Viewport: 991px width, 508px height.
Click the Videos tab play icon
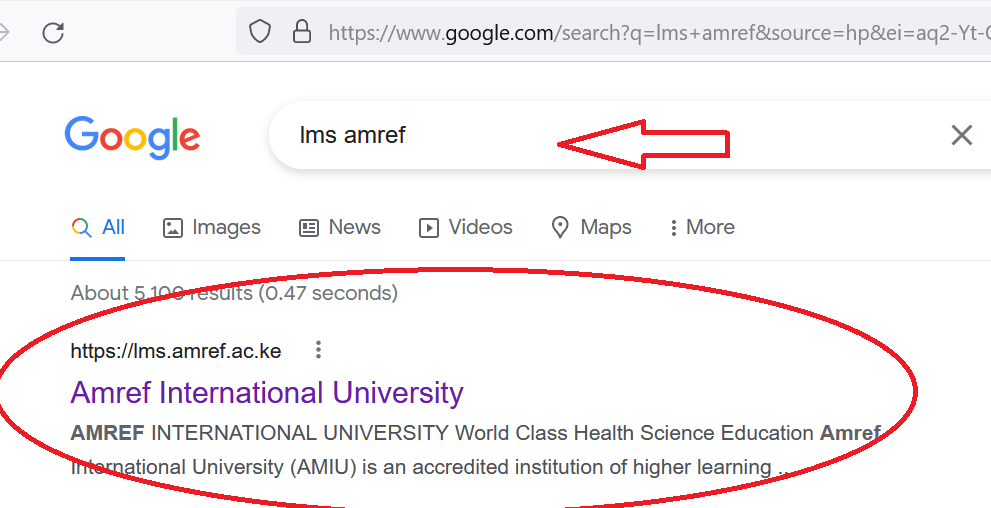point(429,228)
